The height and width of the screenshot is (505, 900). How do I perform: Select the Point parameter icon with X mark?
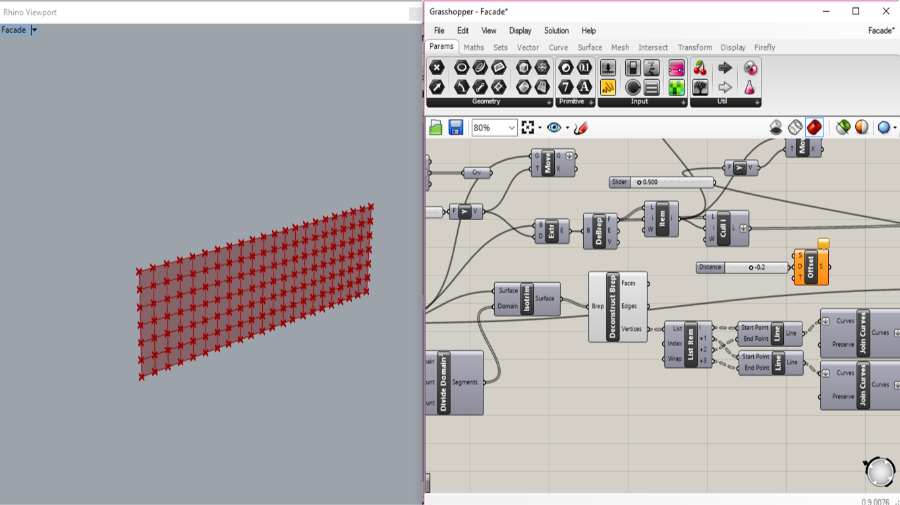tap(437, 68)
